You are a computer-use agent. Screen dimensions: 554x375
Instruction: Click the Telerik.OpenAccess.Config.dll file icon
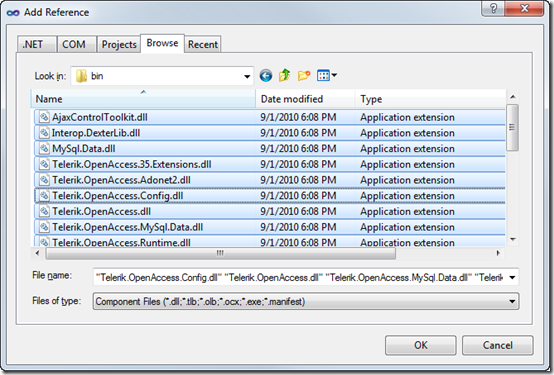44,195
